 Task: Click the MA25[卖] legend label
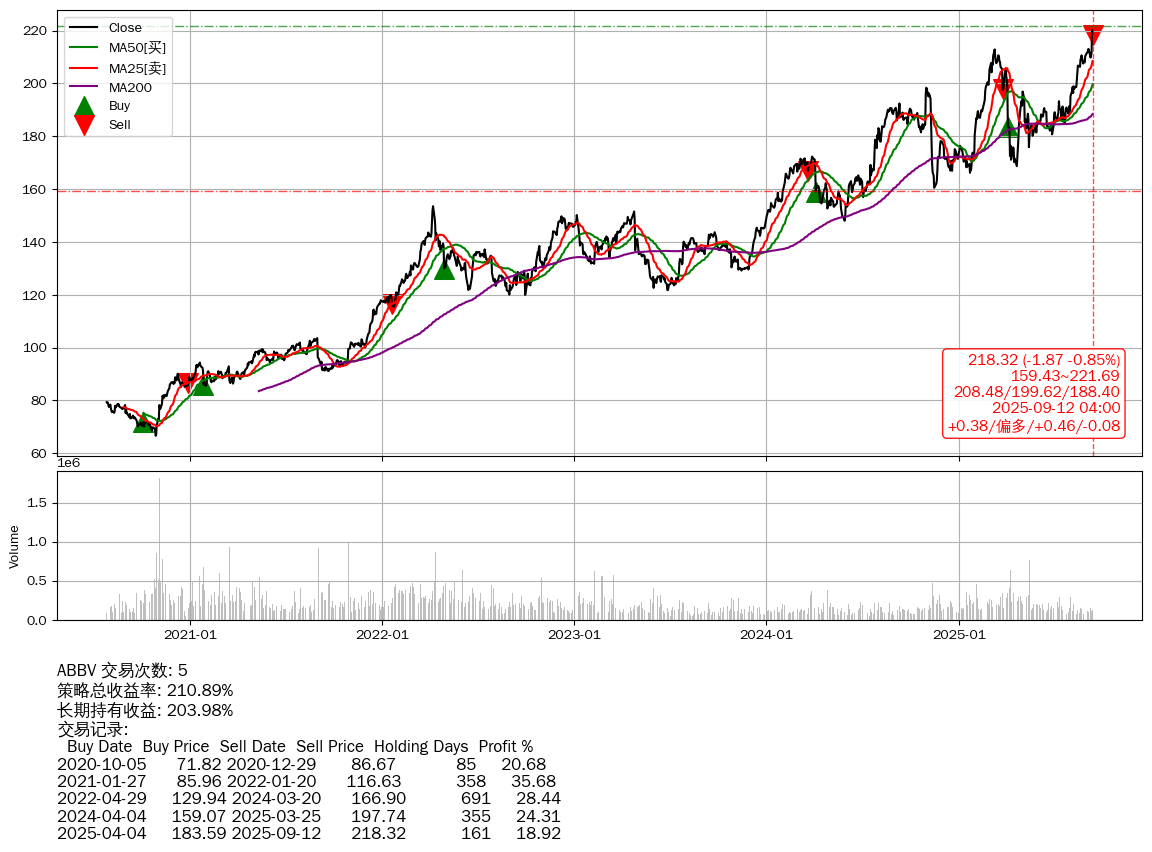point(137,68)
